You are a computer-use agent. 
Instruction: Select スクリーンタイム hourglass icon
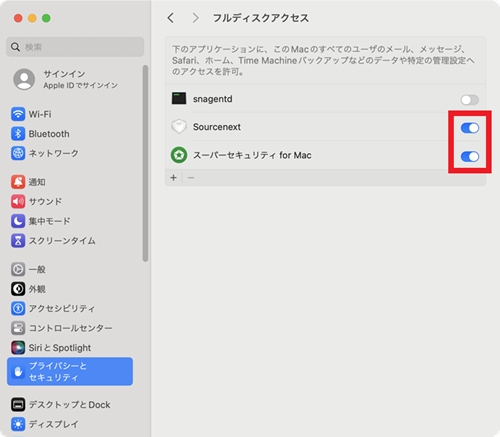coord(18,241)
